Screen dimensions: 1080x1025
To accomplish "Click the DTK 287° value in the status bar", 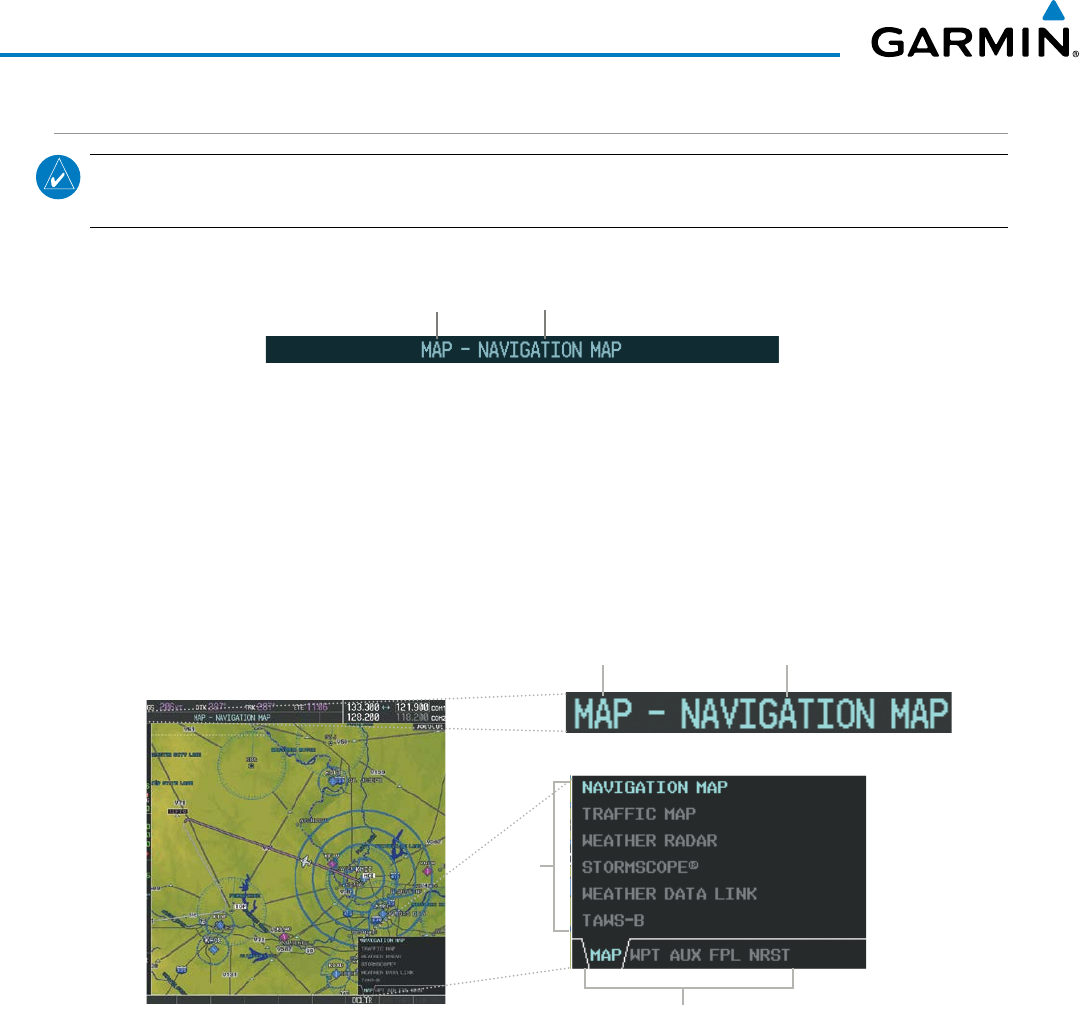I will tap(217, 707).
